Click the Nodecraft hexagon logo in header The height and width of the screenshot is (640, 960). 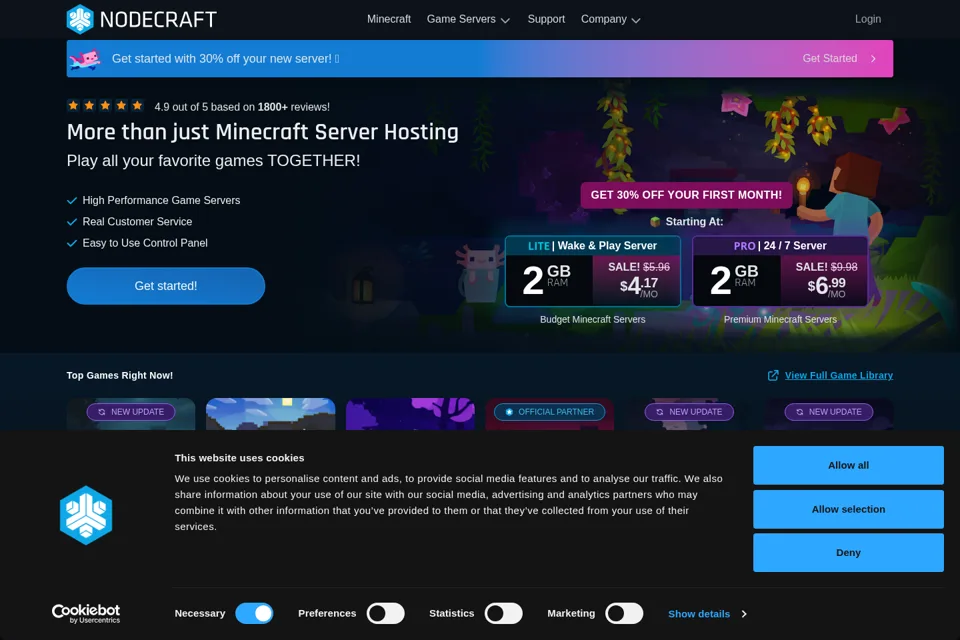point(80,19)
